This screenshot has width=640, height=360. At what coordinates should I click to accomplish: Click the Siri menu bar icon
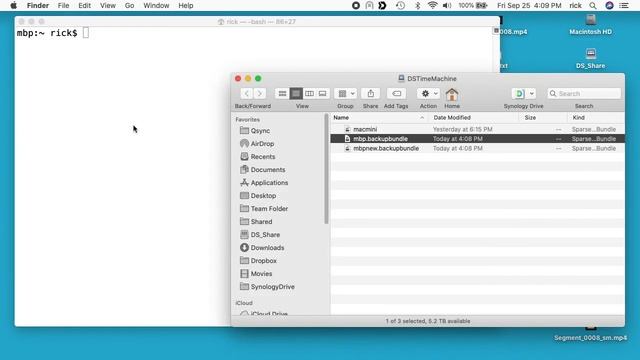609,6
